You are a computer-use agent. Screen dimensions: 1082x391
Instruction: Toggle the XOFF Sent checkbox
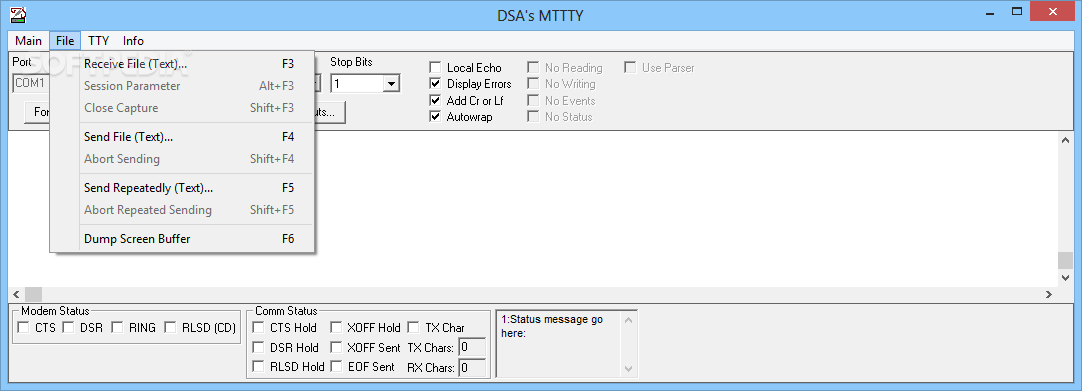pyautogui.click(x=336, y=347)
